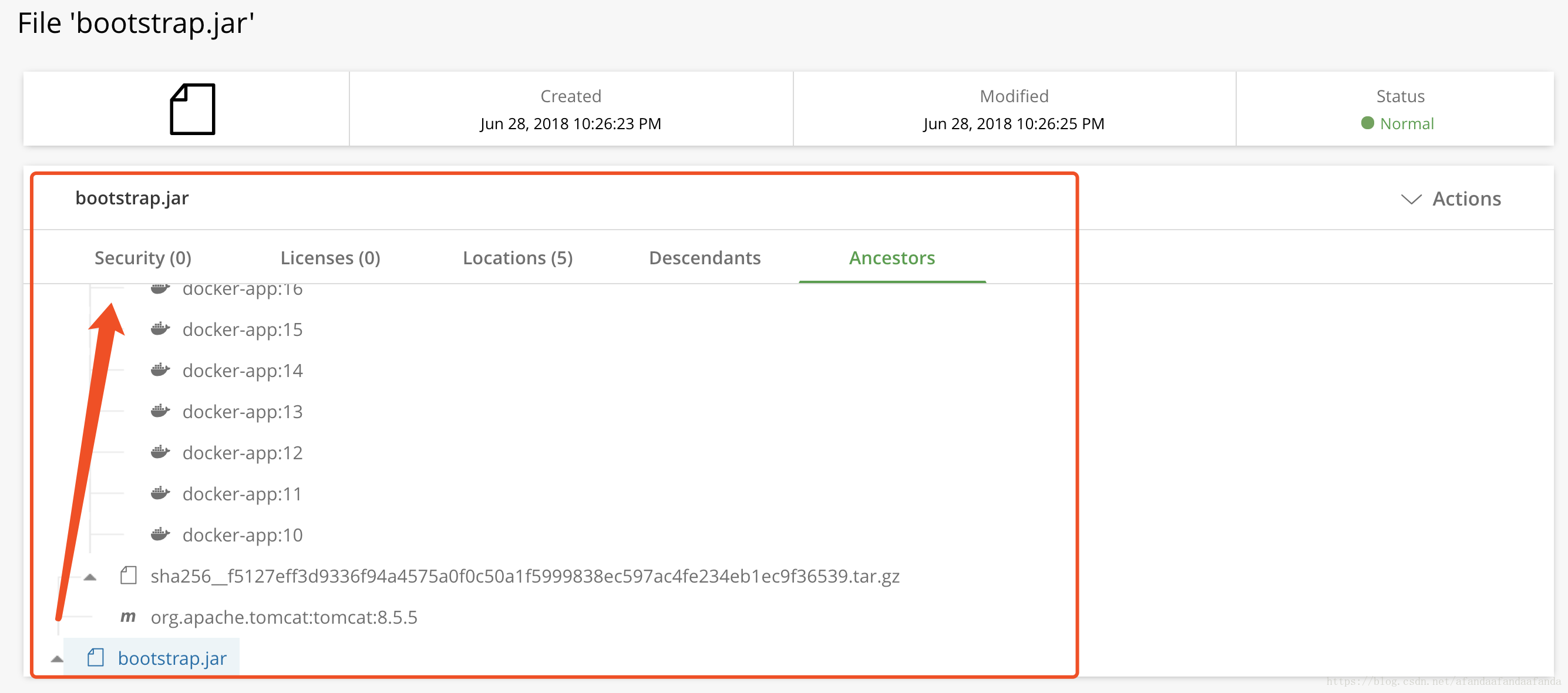The width and height of the screenshot is (1568, 693).
Task: Click file icon beside sha256 tar.gz entry
Action: 129,576
